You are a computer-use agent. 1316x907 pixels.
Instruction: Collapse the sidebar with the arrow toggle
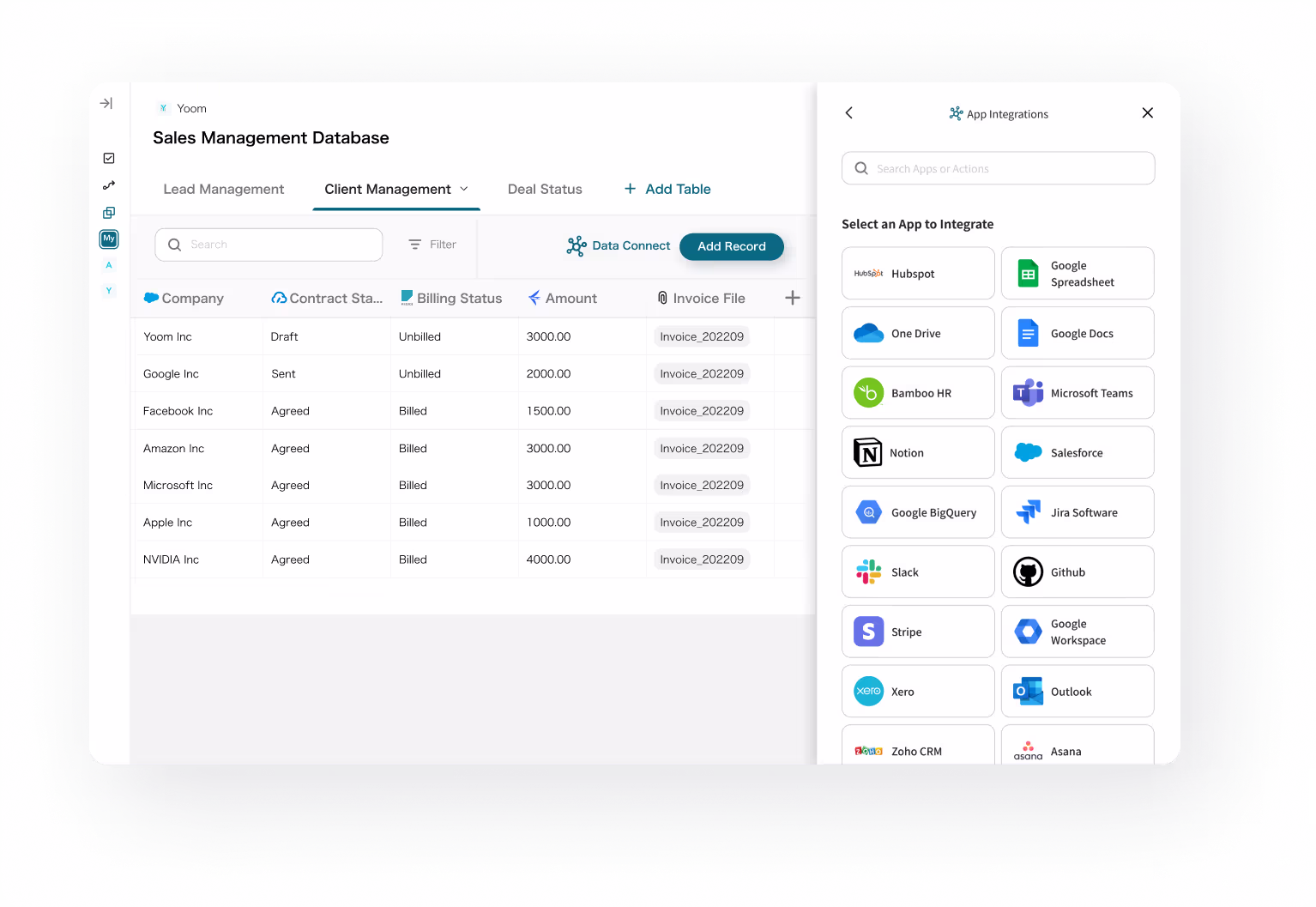click(x=106, y=103)
